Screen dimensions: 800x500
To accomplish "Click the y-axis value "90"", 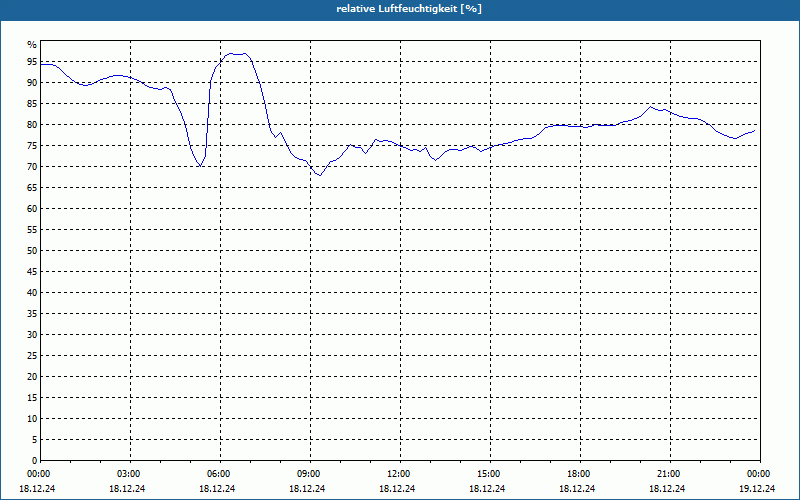I will [x=32, y=83].
